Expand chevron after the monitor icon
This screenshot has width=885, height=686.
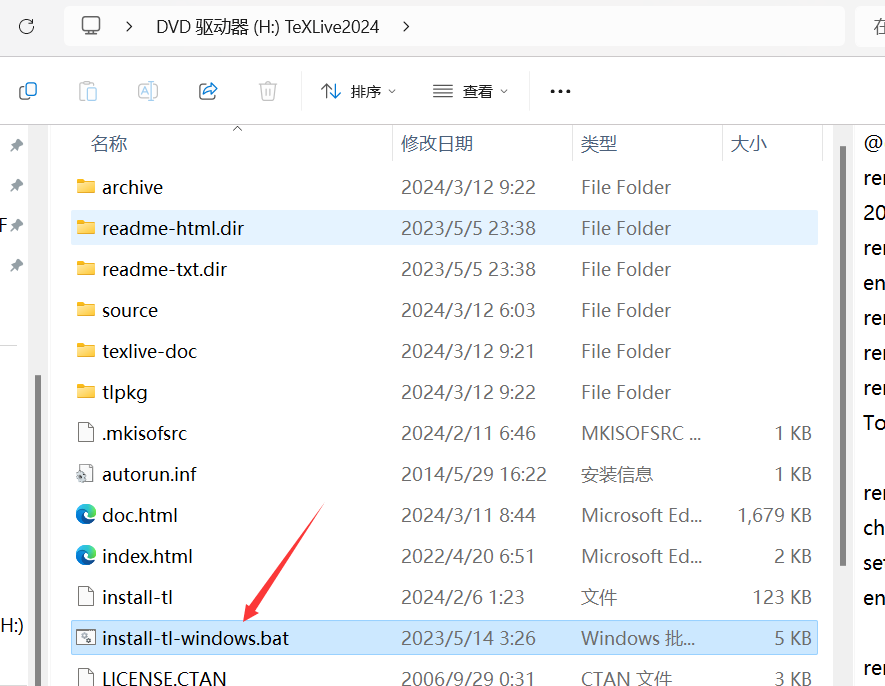[x=129, y=27]
